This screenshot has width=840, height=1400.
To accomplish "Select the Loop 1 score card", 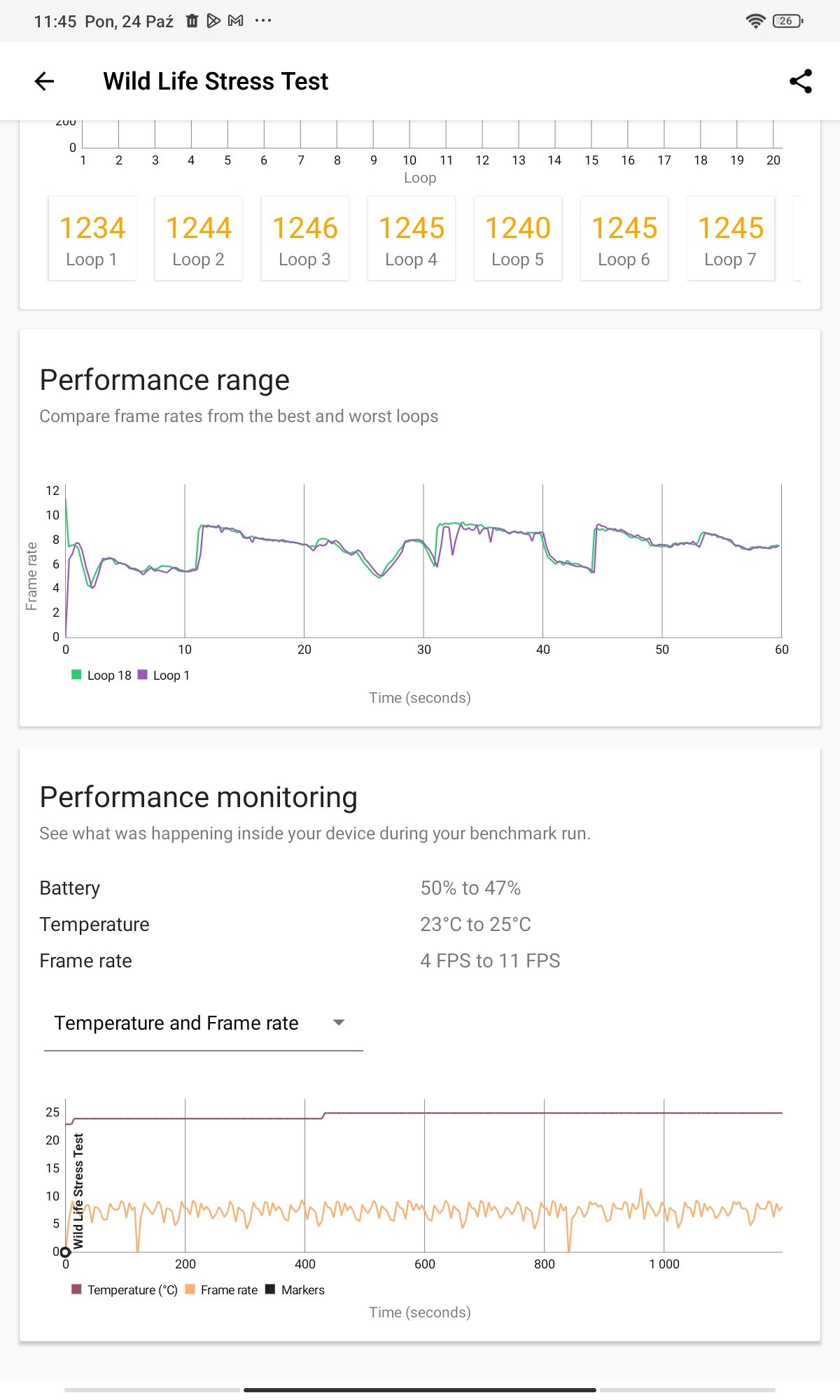I will pyautogui.click(x=92, y=239).
